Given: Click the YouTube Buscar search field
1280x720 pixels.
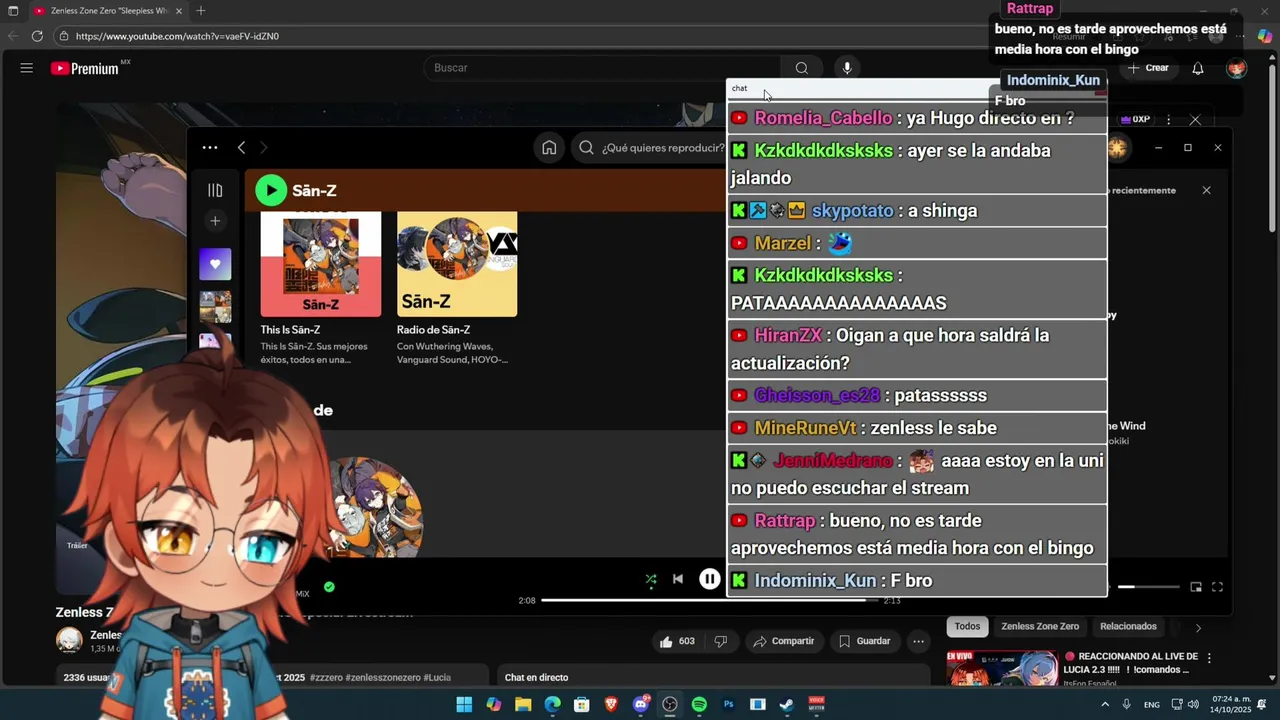Looking at the screenshot, I should tap(603, 68).
